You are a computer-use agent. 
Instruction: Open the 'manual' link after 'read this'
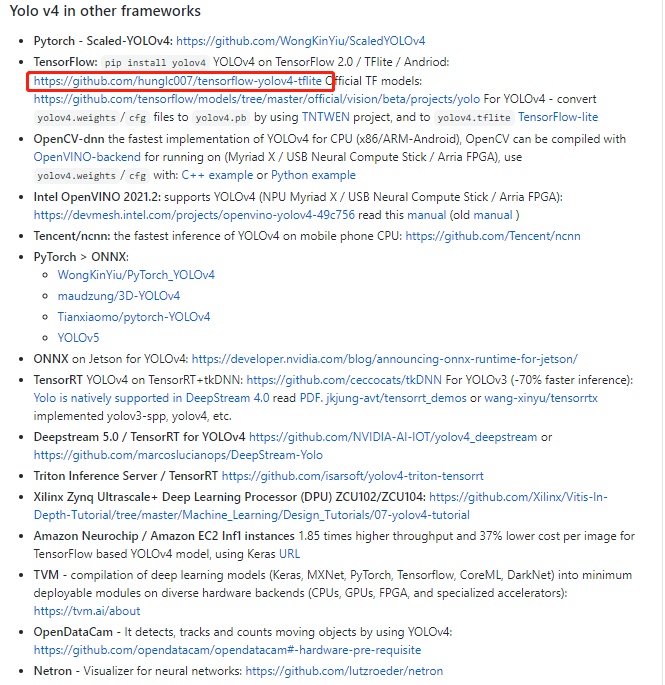tap(426, 215)
